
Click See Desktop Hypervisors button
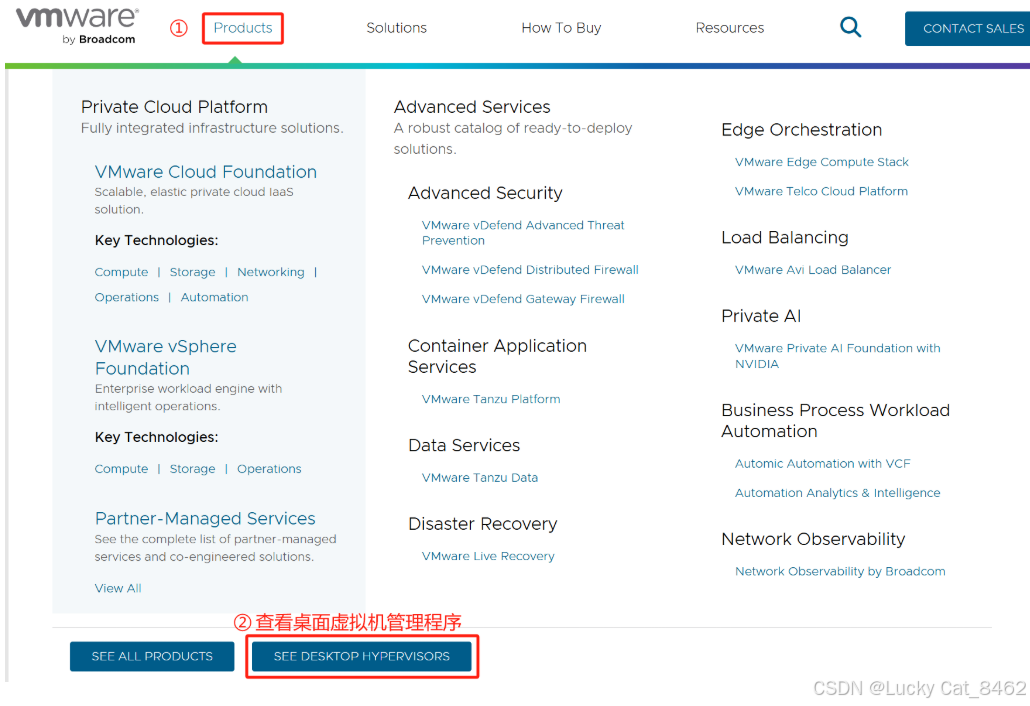pos(362,656)
